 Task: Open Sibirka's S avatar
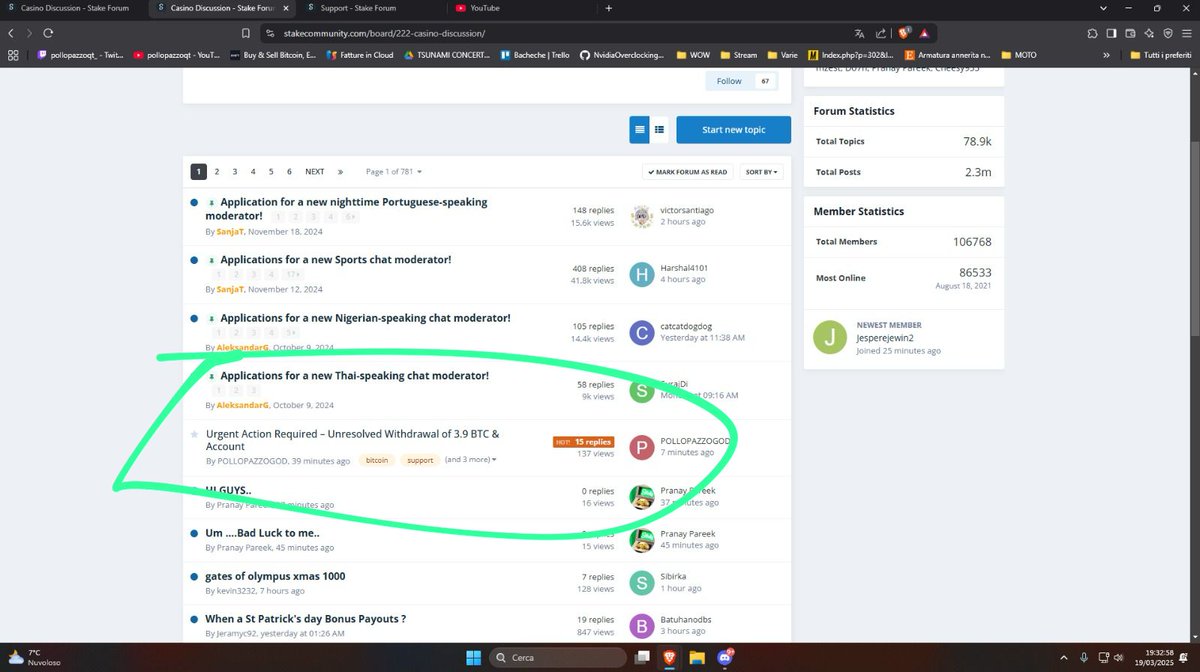(x=642, y=583)
